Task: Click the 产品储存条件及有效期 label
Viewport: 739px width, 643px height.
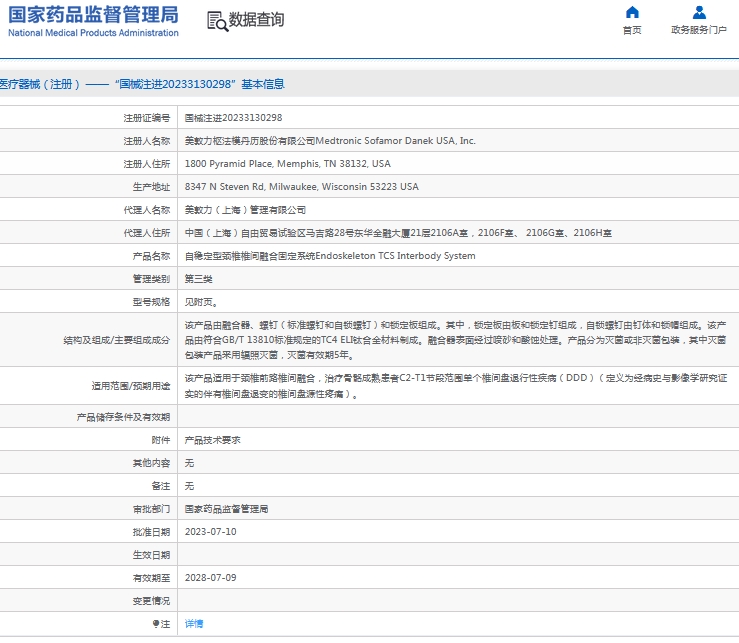Action: [x=123, y=417]
